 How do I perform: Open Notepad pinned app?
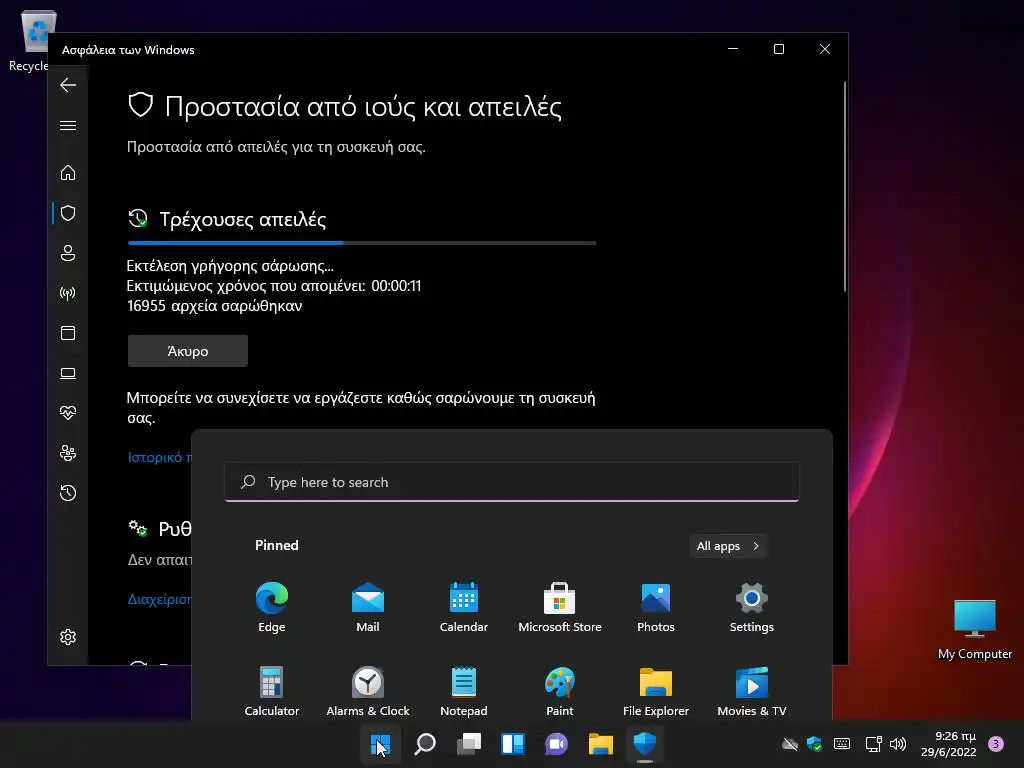tap(464, 692)
